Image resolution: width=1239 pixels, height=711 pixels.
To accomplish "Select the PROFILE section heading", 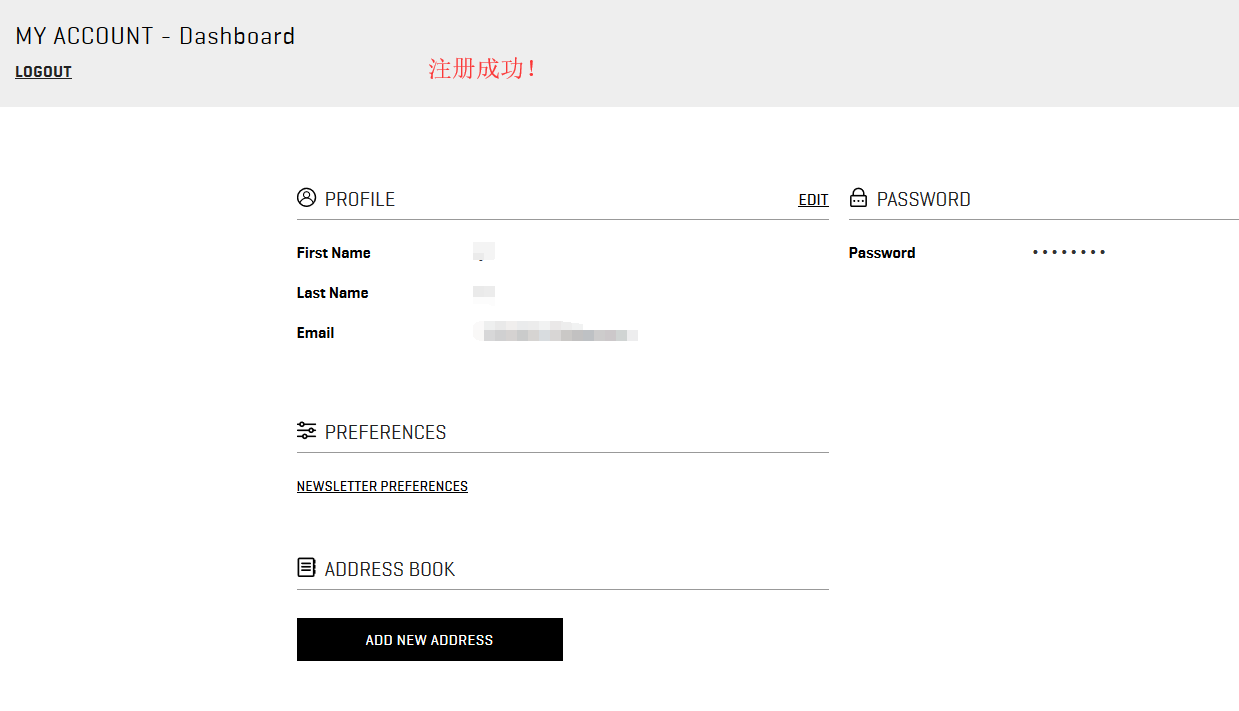I will [359, 199].
